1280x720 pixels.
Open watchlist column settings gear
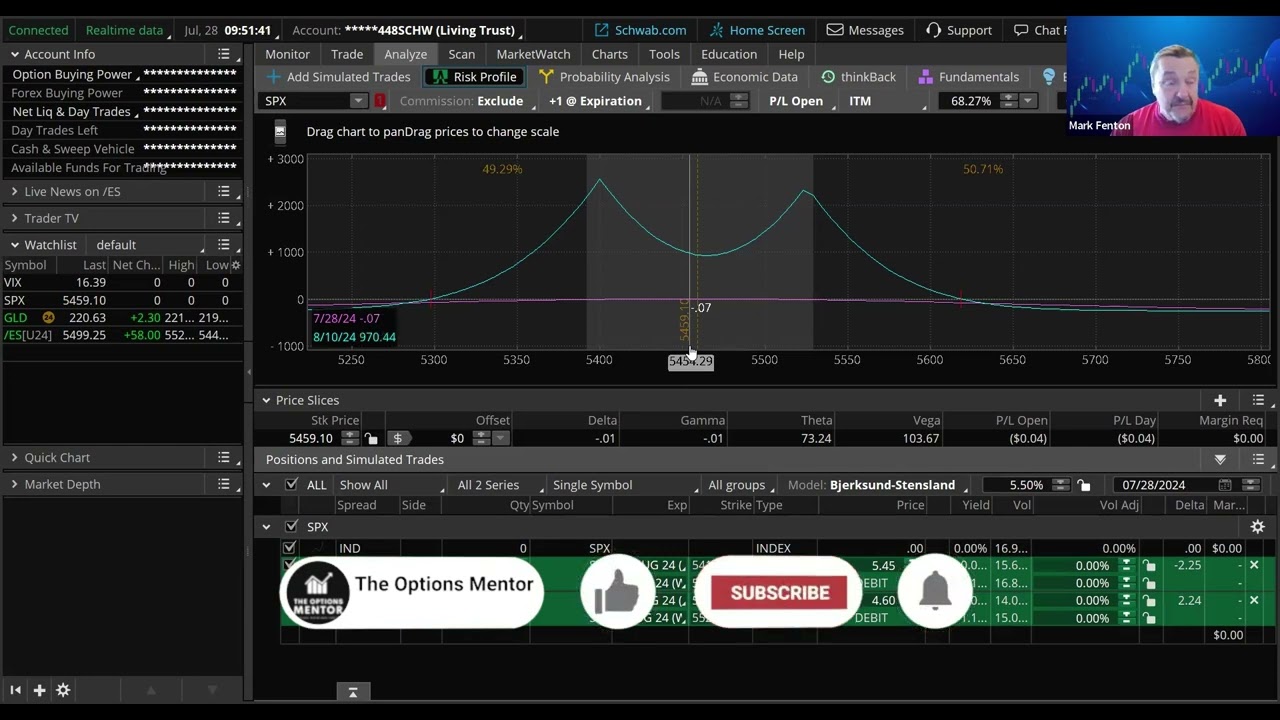click(x=236, y=265)
